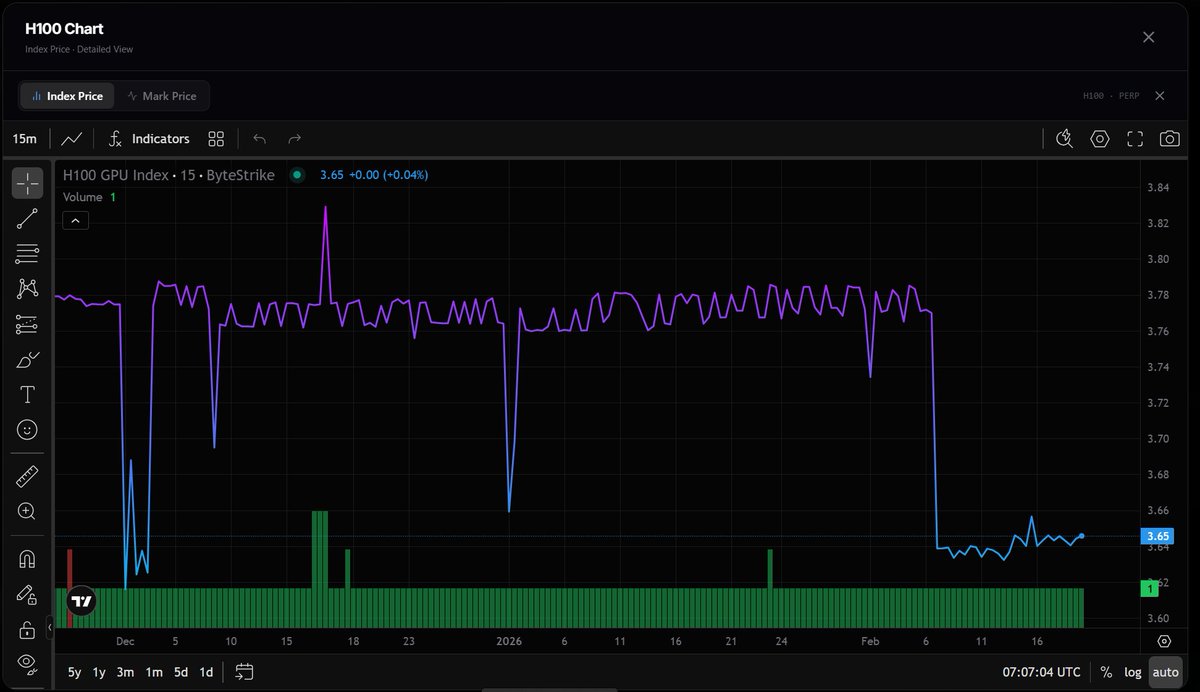Select the brush drawing tool

point(27,360)
